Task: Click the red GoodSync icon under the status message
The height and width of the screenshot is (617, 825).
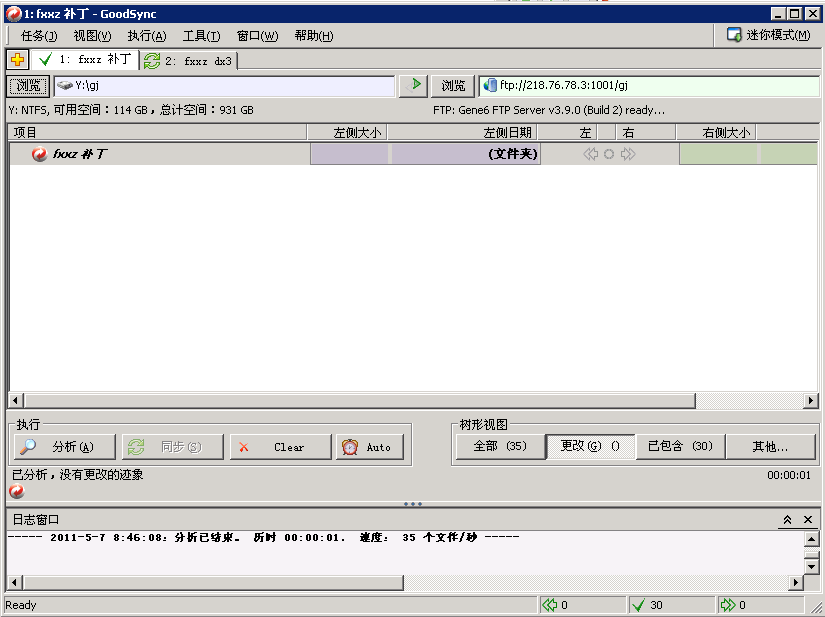Action: click(16, 491)
